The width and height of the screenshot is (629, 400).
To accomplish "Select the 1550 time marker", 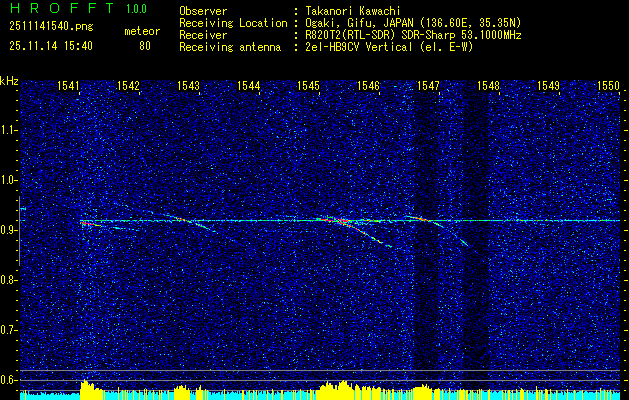I will [608, 86].
